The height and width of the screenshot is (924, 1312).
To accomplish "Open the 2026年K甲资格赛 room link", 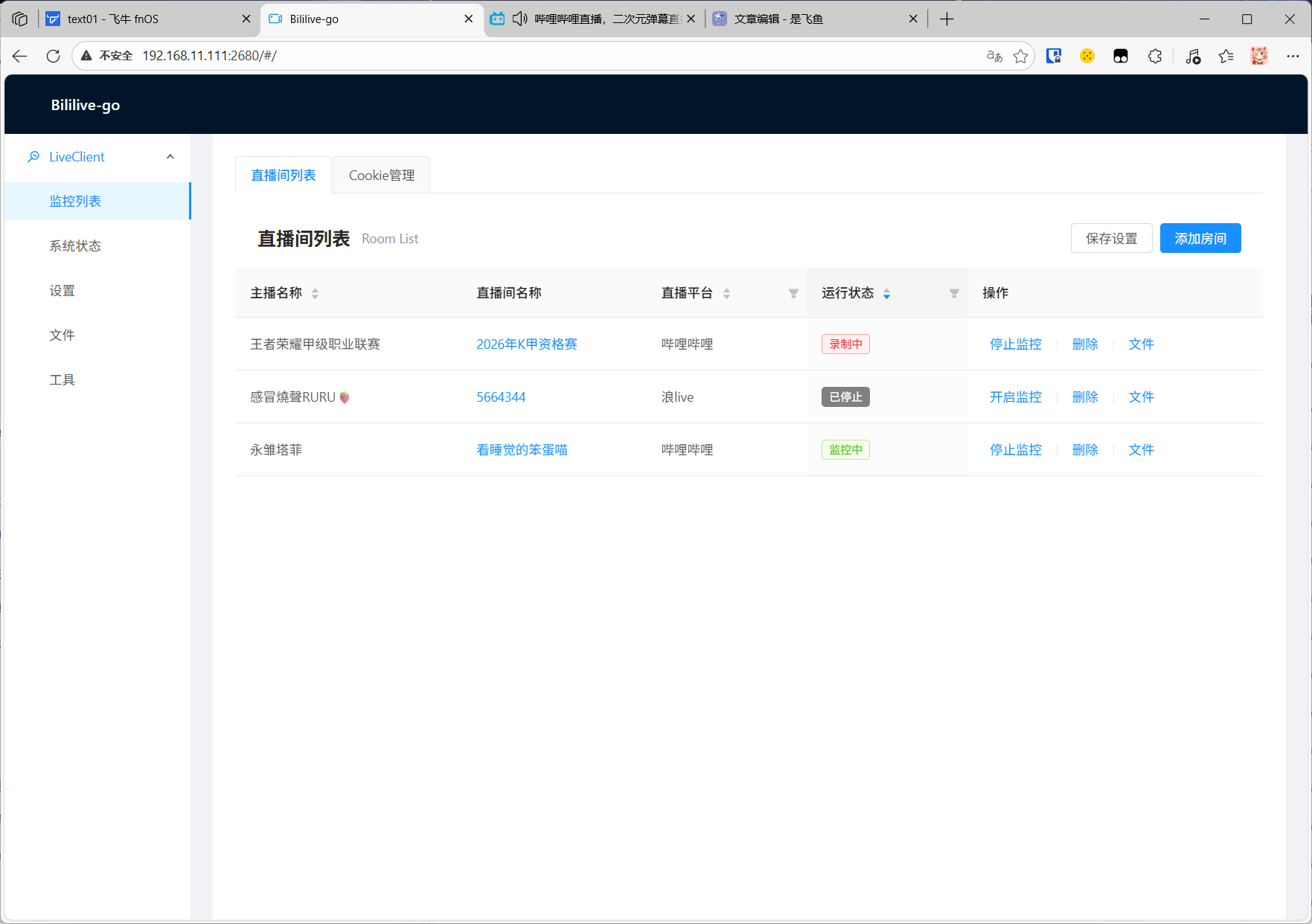I will tap(526, 344).
